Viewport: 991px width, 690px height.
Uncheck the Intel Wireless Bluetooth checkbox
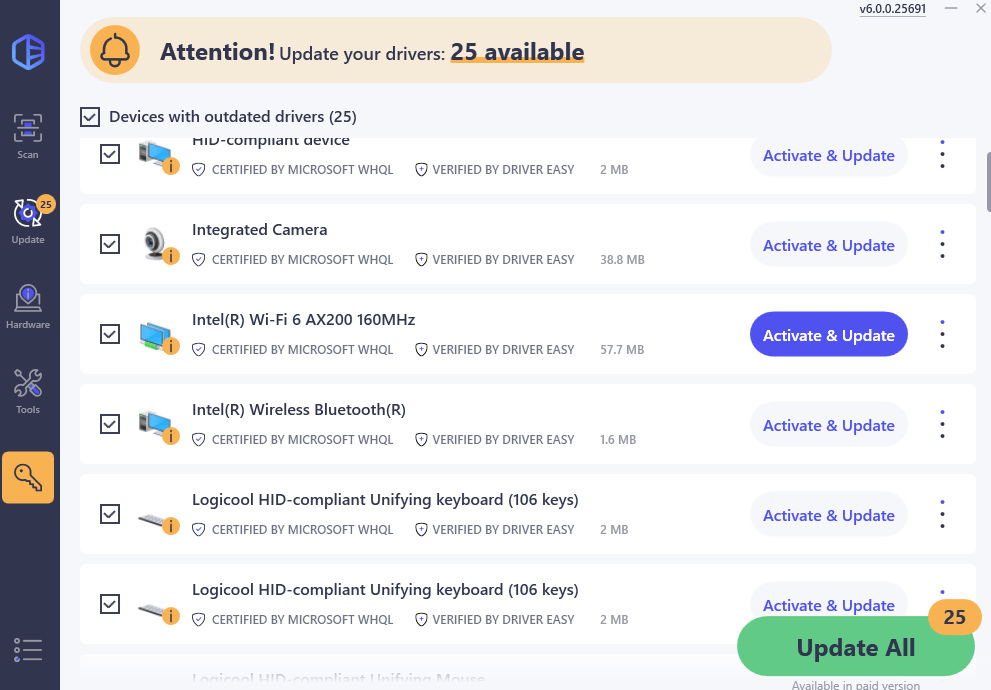point(110,424)
